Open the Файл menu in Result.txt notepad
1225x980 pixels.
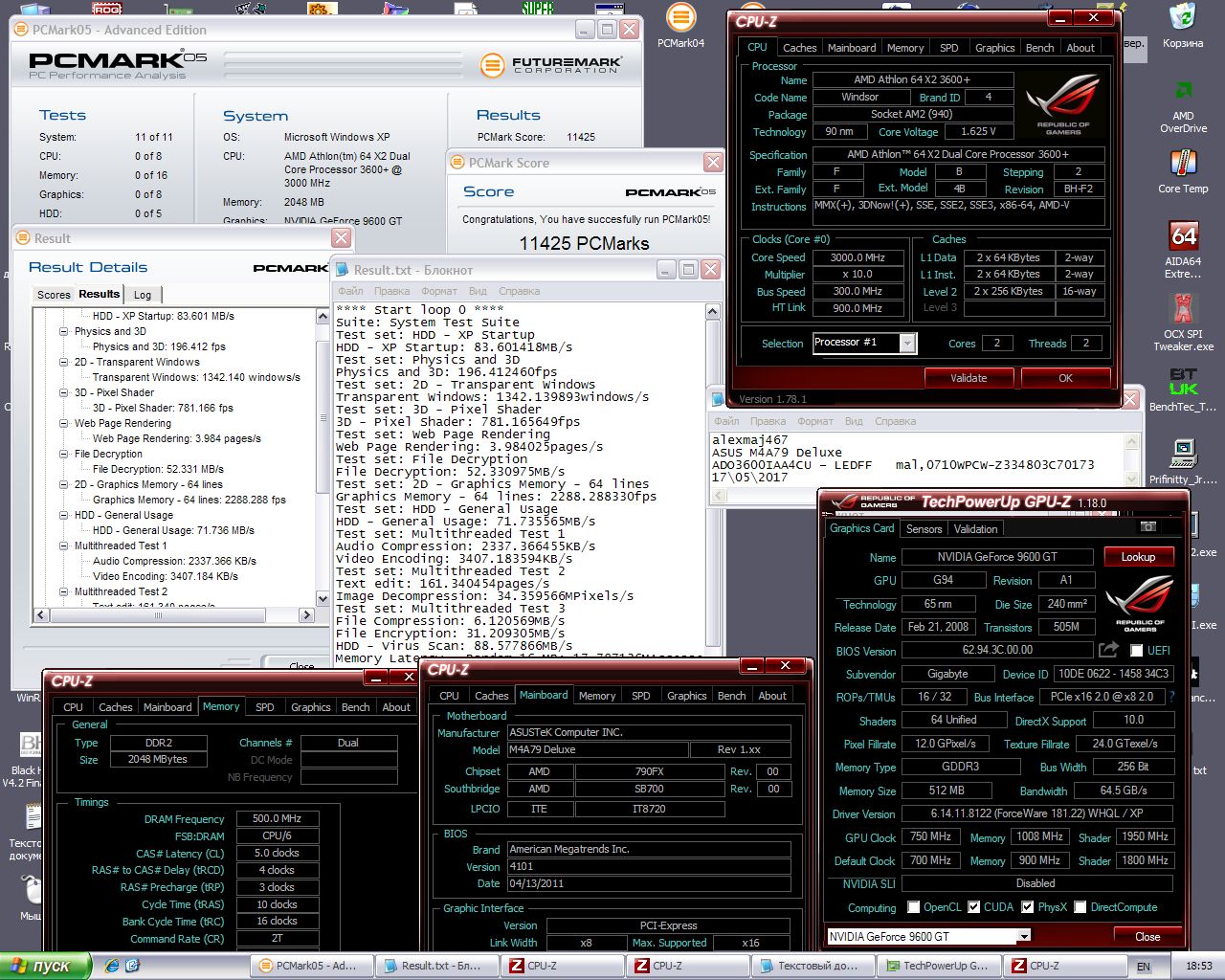tap(349, 291)
